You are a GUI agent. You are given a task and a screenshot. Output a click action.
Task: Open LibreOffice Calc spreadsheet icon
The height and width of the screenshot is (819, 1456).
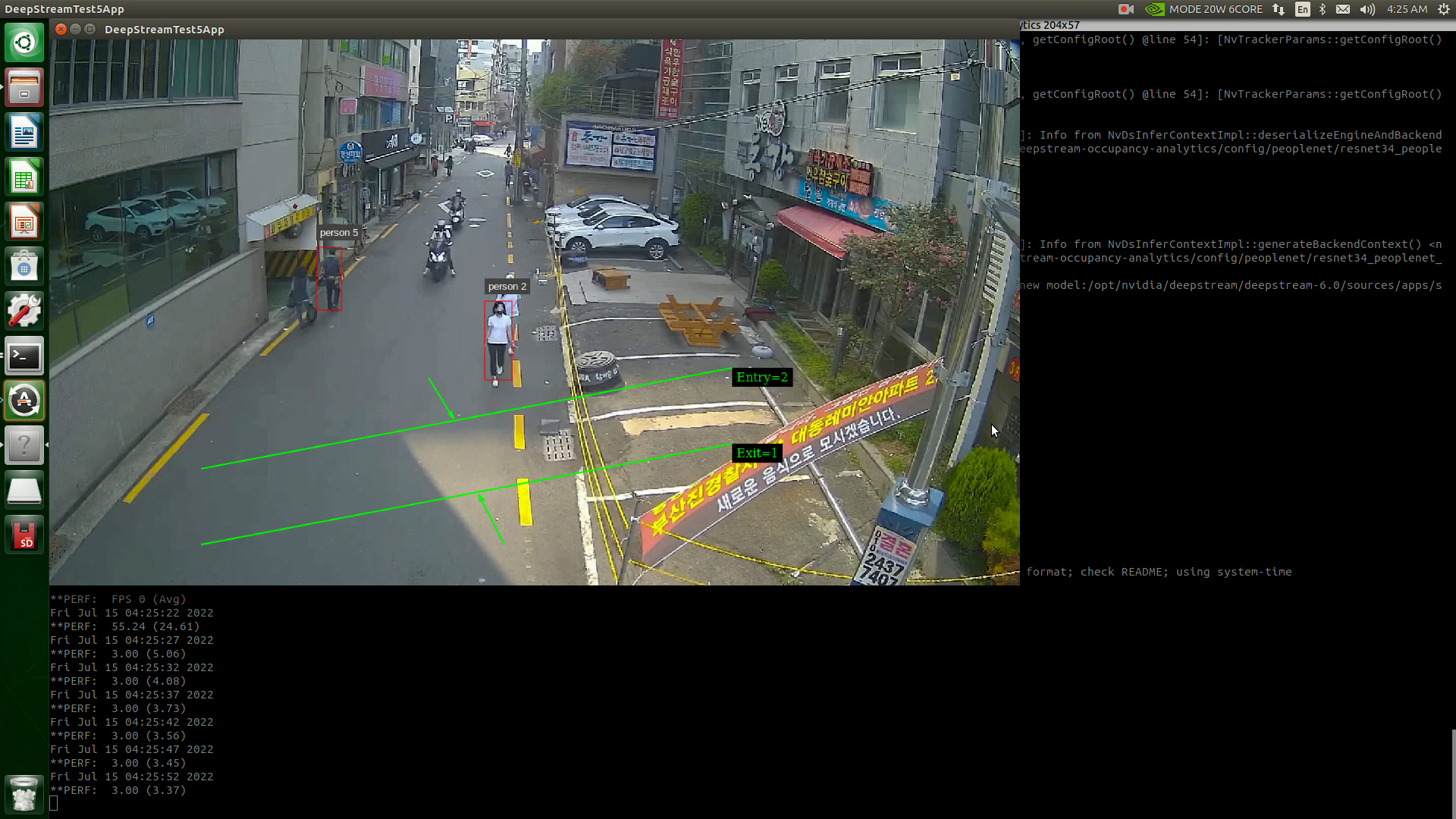(x=24, y=177)
